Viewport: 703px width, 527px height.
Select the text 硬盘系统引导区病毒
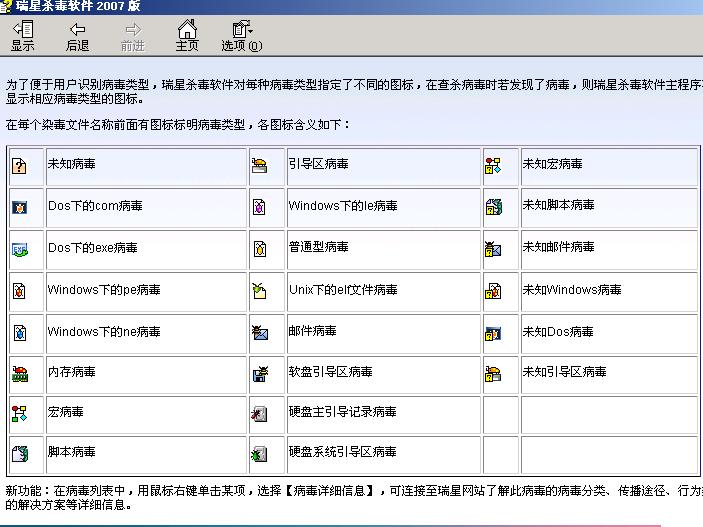pos(343,452)
